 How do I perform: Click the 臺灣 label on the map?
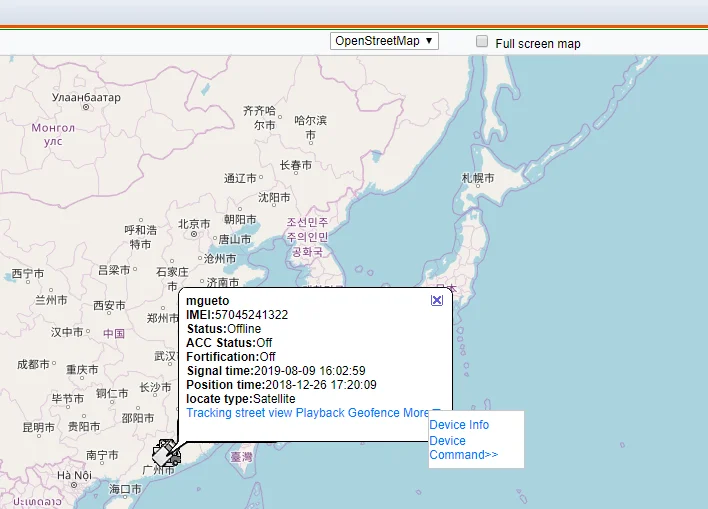click(242, 457)
